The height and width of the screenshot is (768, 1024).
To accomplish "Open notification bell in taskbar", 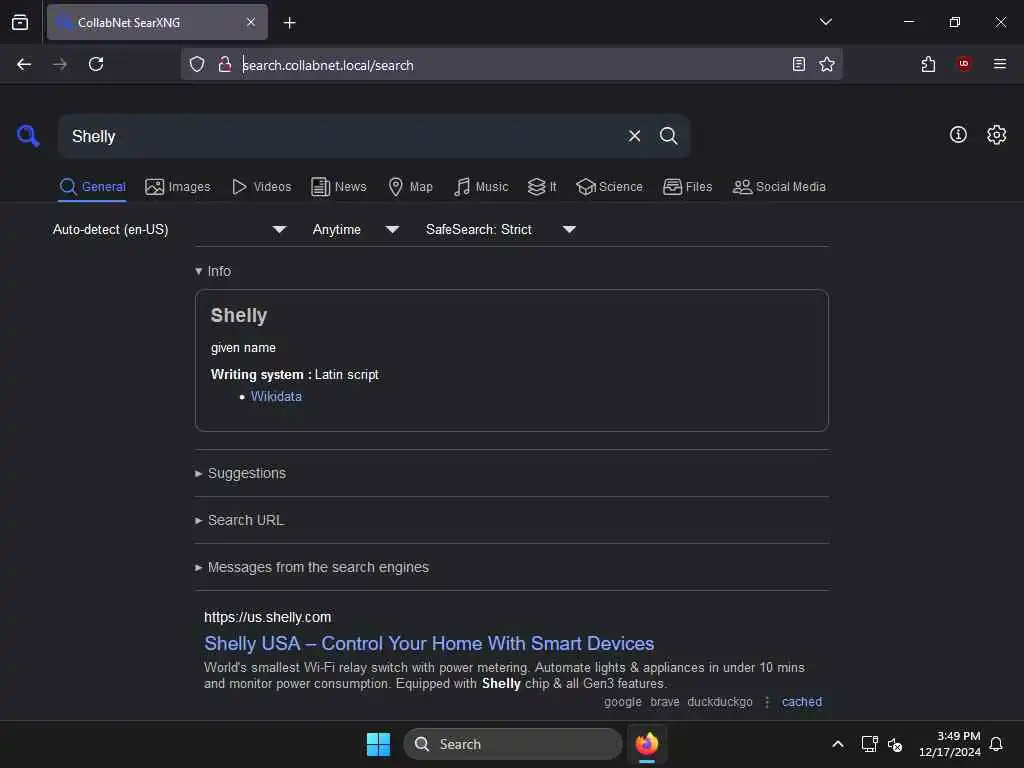I will coord(996,744).
